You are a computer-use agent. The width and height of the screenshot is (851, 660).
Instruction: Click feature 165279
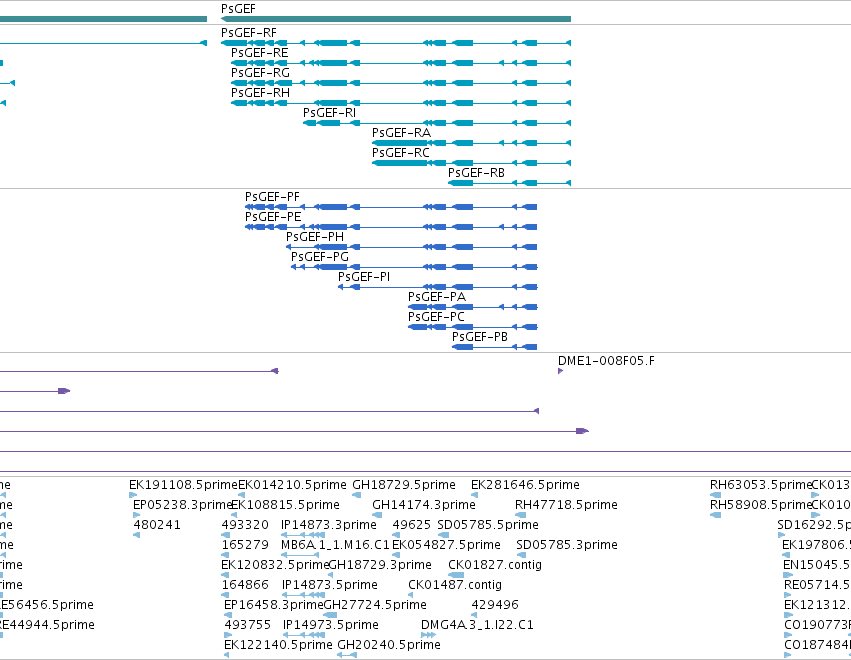point(245,544)
